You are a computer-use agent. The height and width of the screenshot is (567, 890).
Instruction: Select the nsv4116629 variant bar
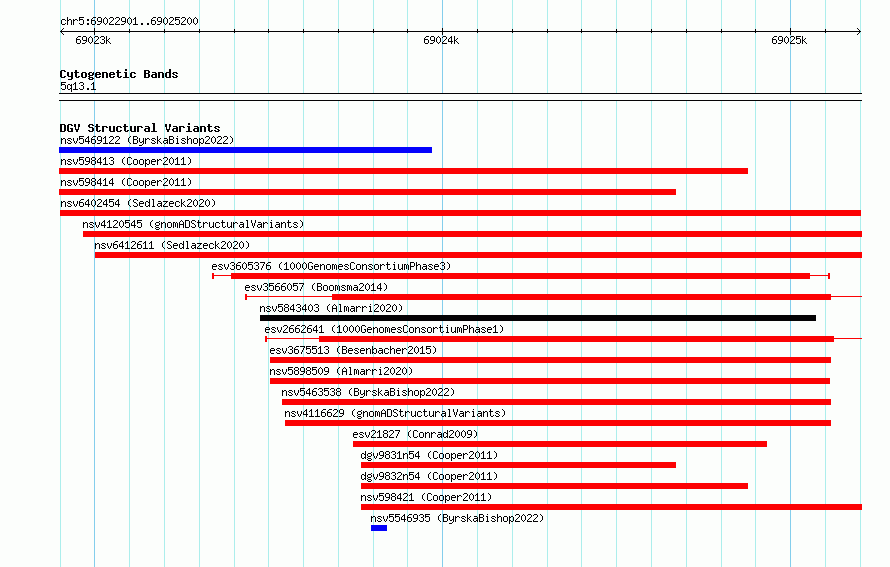point(558,423)
